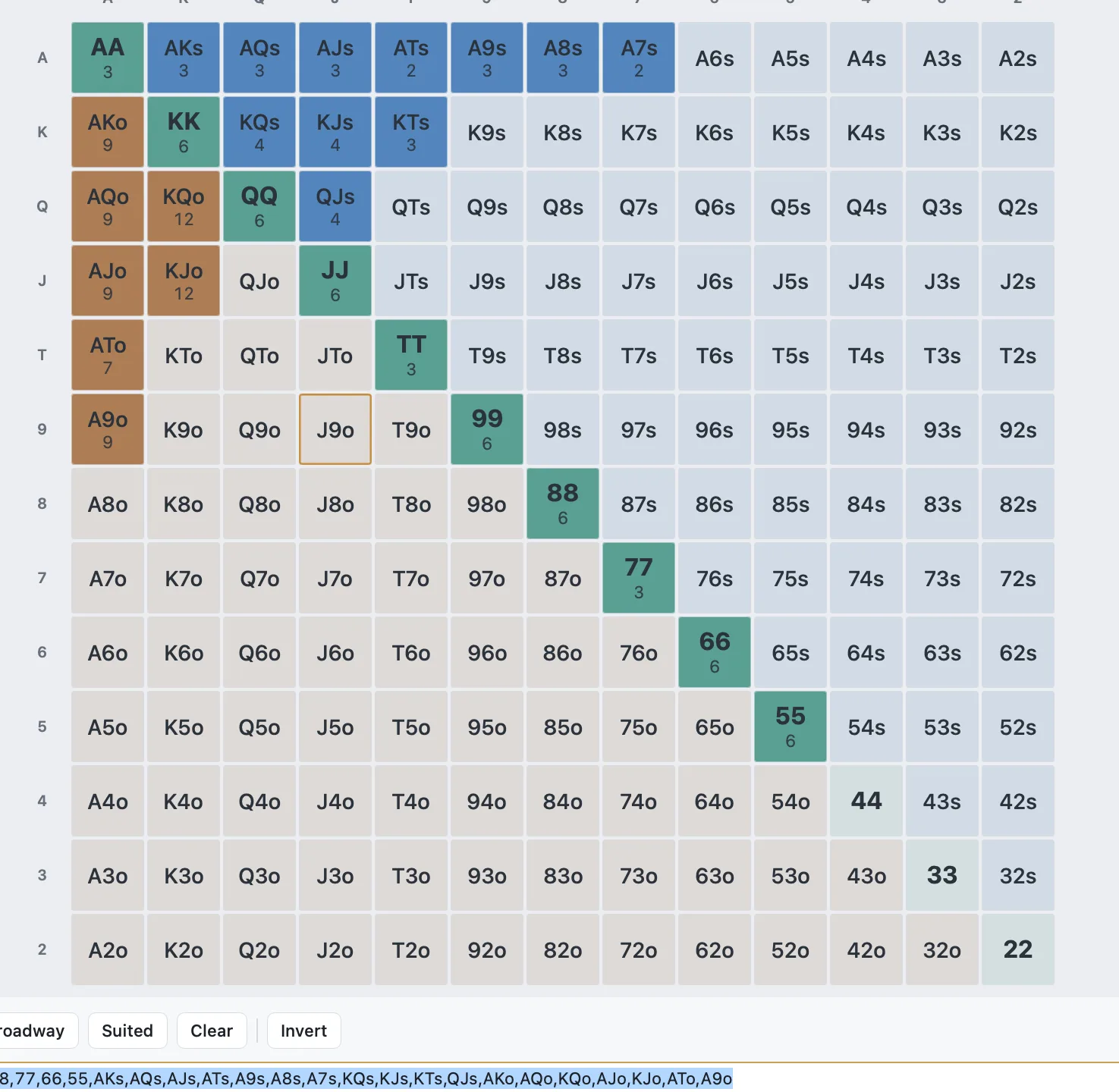Select the 22 pair cell

pyautogui.click(x=1018, y=949)
